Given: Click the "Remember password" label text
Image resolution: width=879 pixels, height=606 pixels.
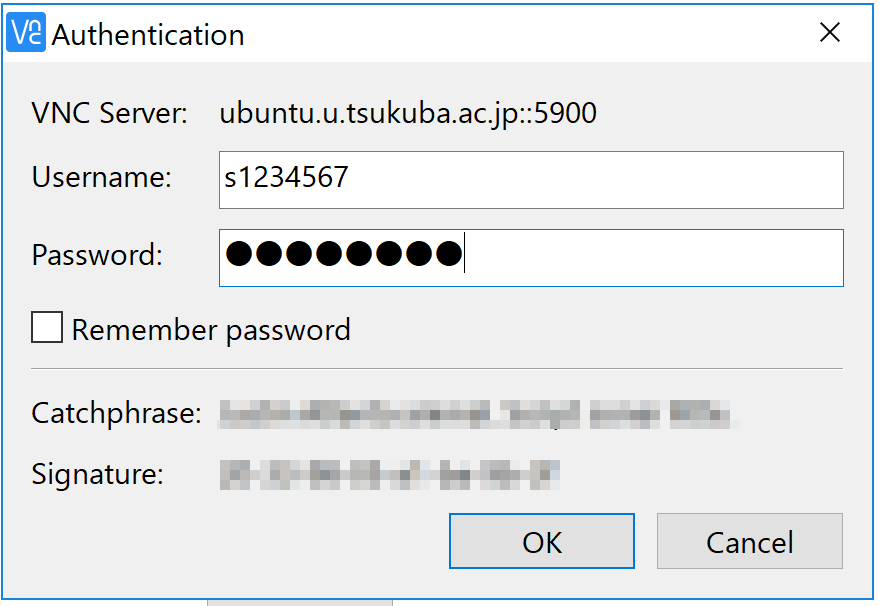Looking at the screenshot, I should point(211,330).
